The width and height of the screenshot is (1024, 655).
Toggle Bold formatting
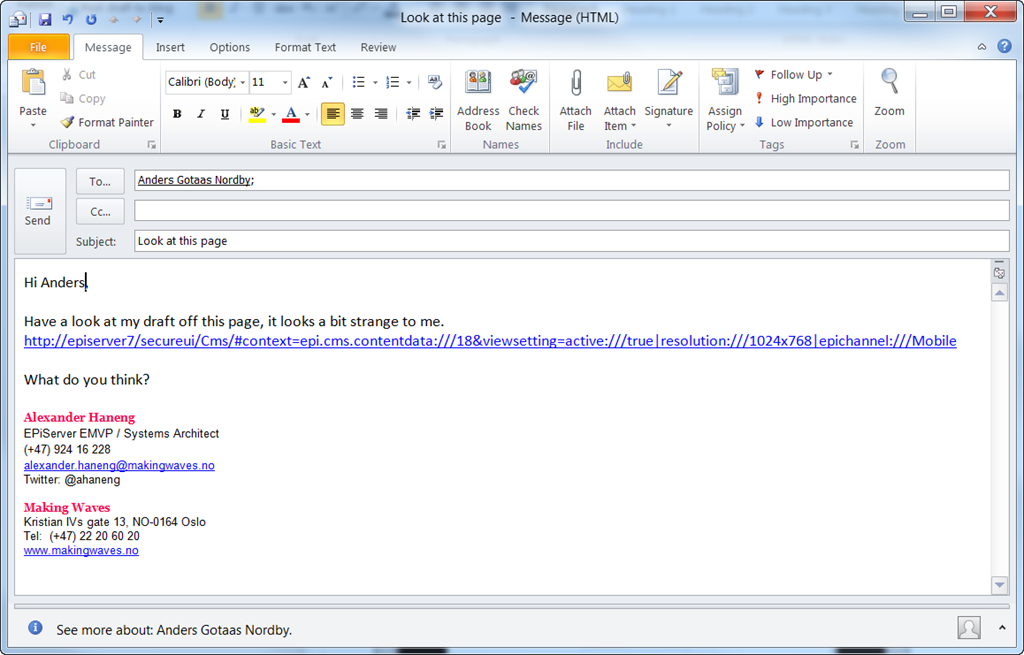point(177,114)
